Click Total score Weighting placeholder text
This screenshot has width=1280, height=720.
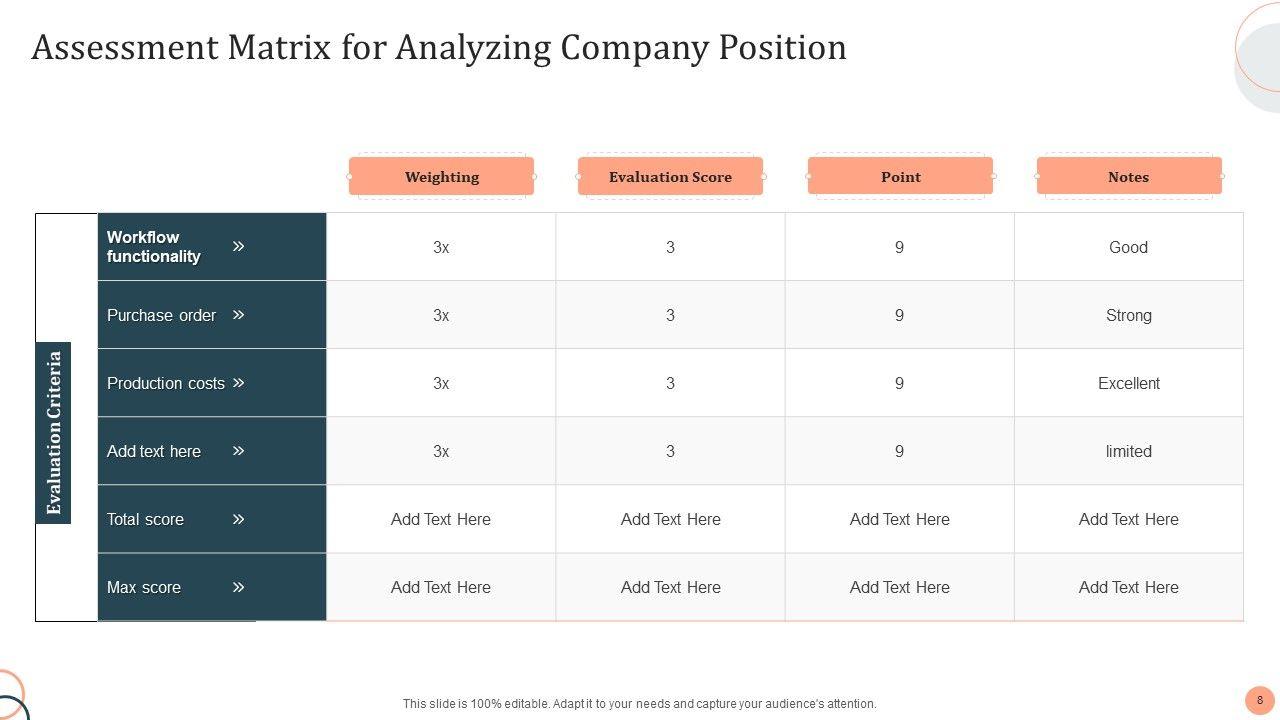click(441, 519)
